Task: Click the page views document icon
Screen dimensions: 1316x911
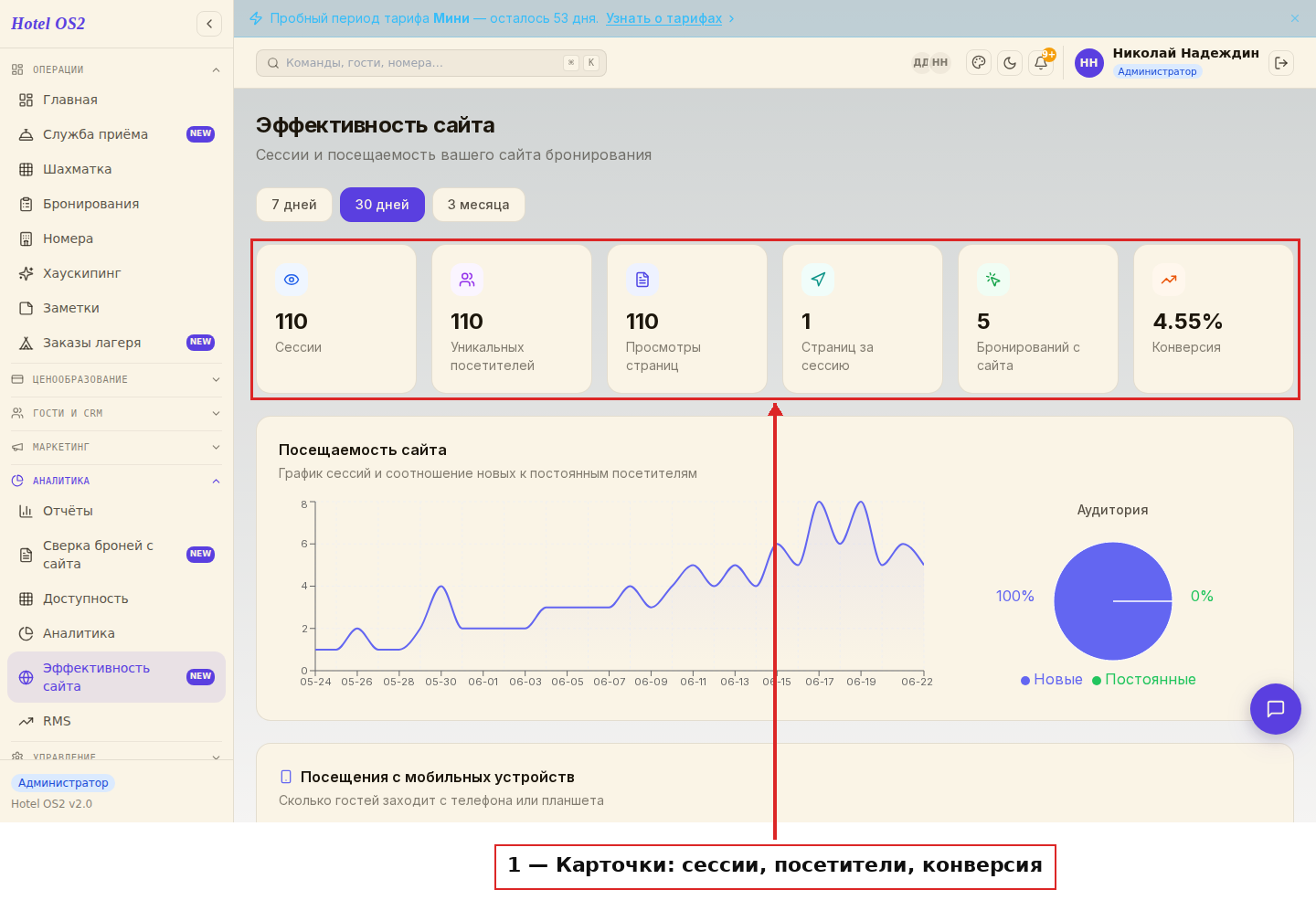Action: coord(642,280)
